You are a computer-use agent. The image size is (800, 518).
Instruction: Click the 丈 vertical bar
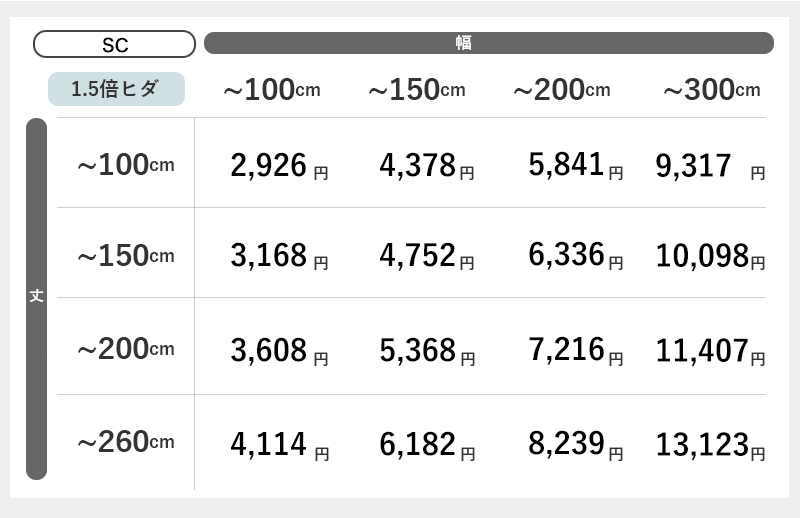(36, 299)
